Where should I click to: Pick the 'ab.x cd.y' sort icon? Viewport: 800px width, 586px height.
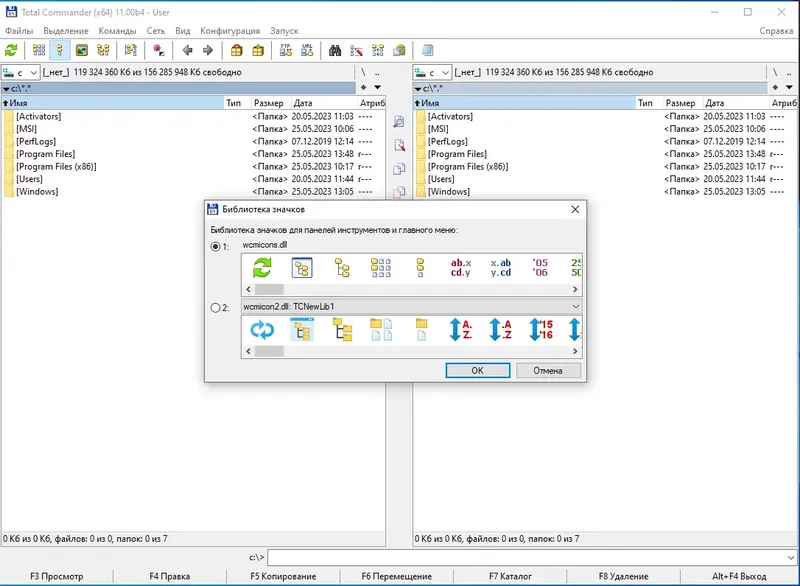pos(461,267)
